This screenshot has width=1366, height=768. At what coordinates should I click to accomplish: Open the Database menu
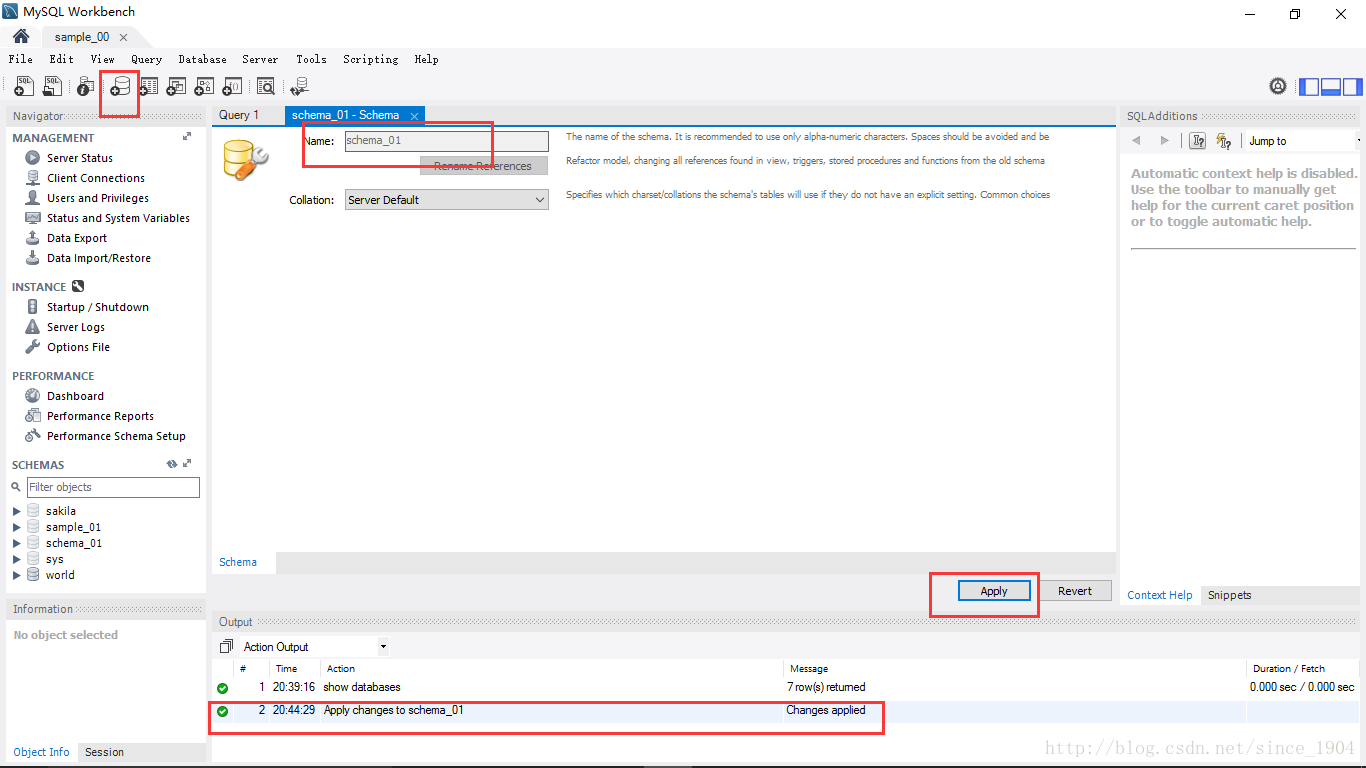pyautogui.click(x=203, y=59)
